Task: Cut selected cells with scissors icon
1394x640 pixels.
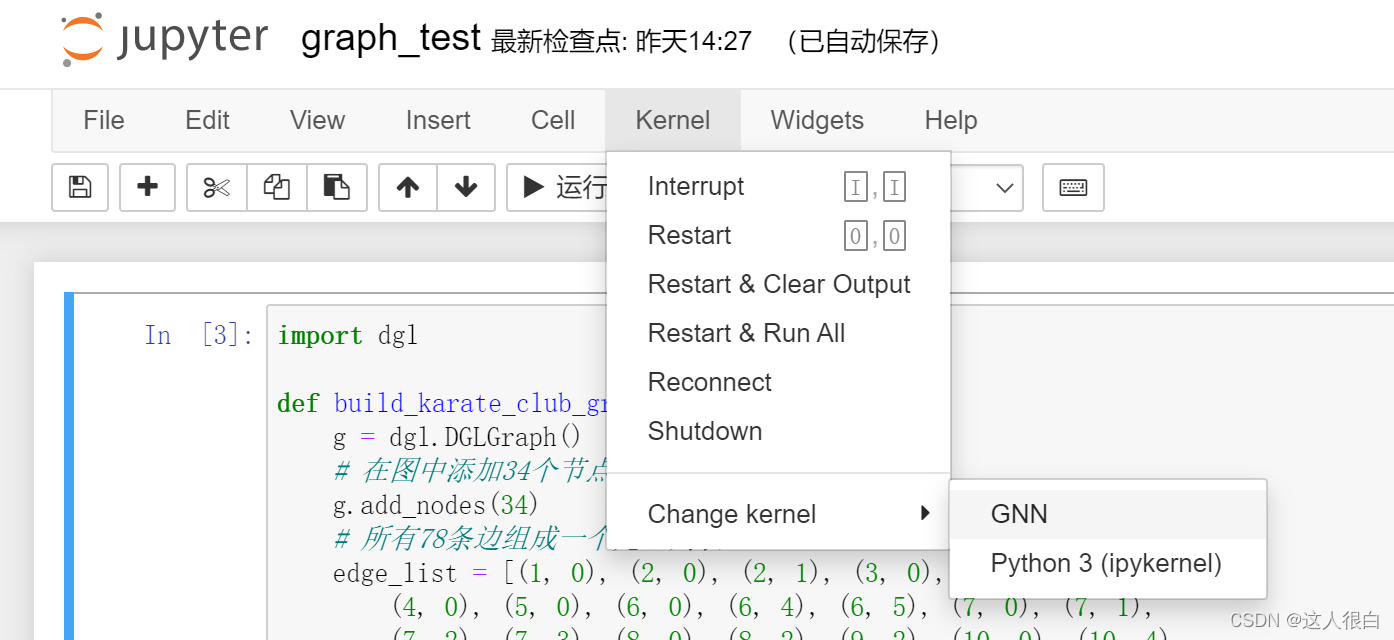Action: (217, 187)
